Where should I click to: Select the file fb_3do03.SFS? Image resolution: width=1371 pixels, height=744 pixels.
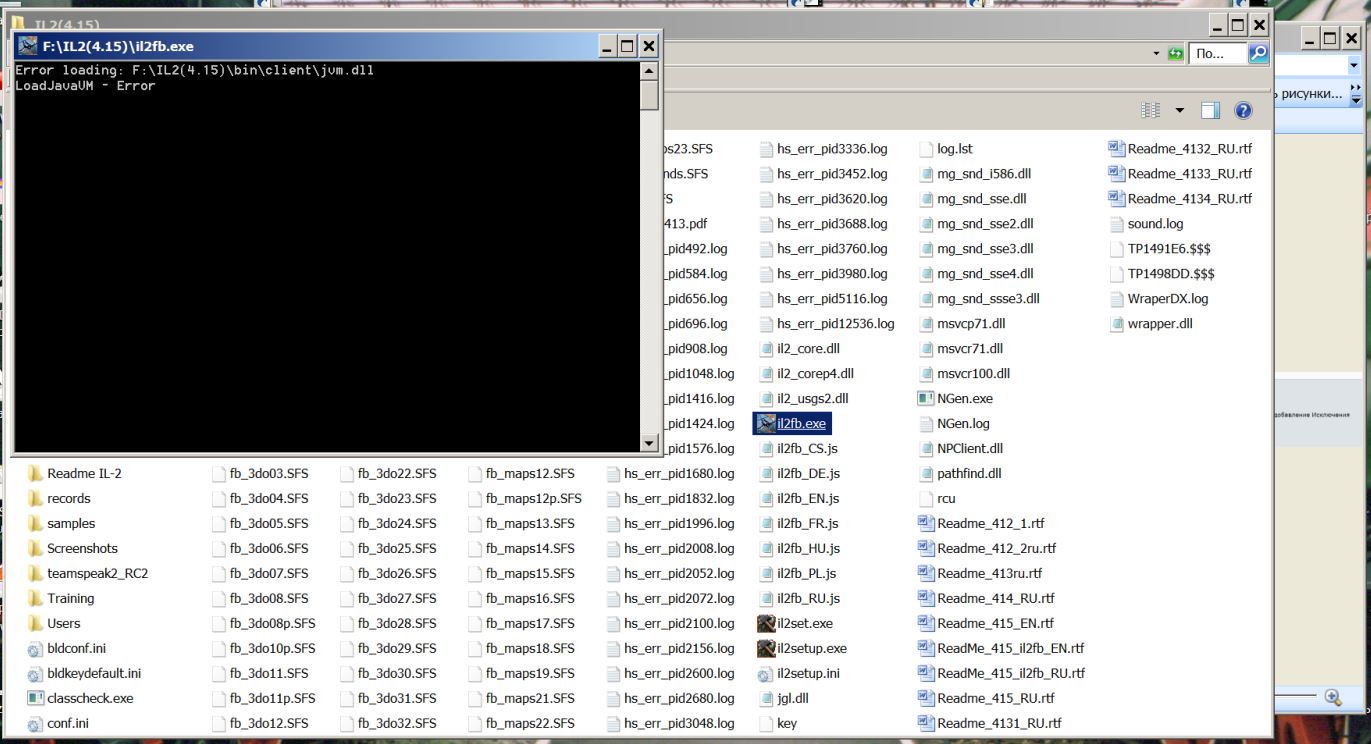(x=261, y=474)
